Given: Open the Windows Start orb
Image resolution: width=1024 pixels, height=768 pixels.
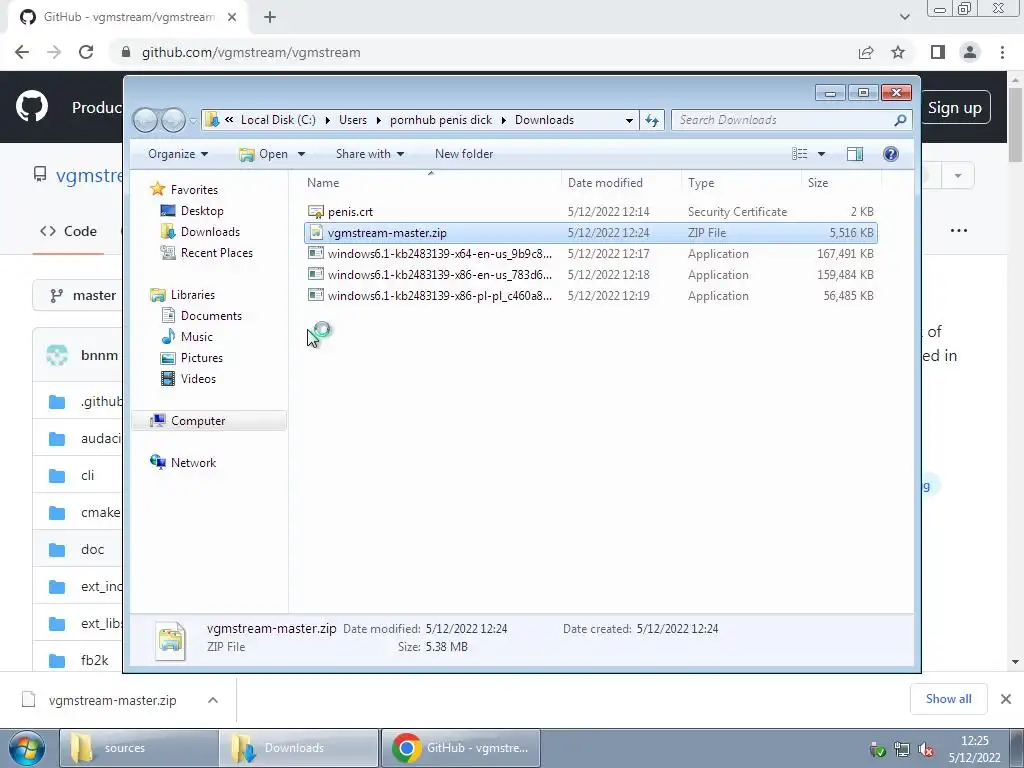Looking at the screenshot, I should click(27, 748).
